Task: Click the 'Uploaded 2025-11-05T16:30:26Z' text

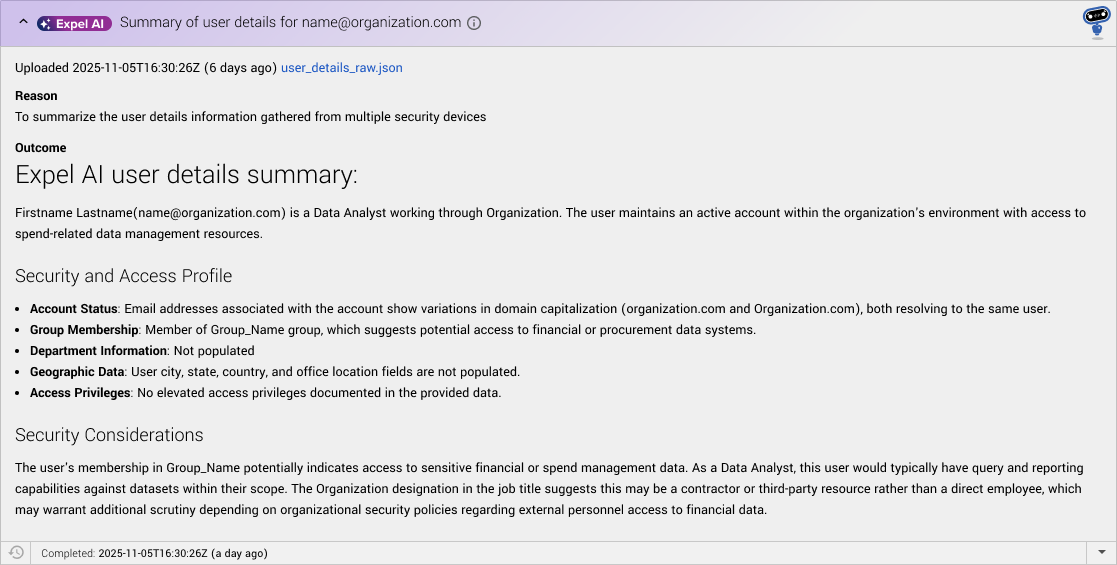Action: tap(108, 68)
